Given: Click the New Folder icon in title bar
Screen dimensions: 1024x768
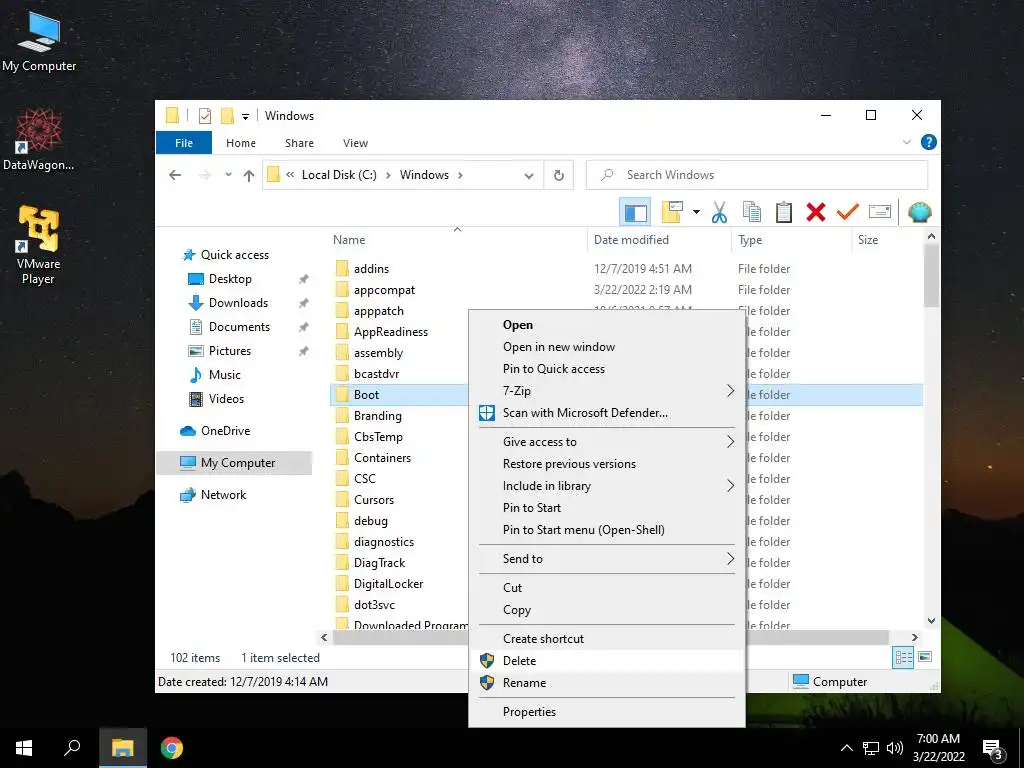Looking at the screenshot, I should [227, 116].
